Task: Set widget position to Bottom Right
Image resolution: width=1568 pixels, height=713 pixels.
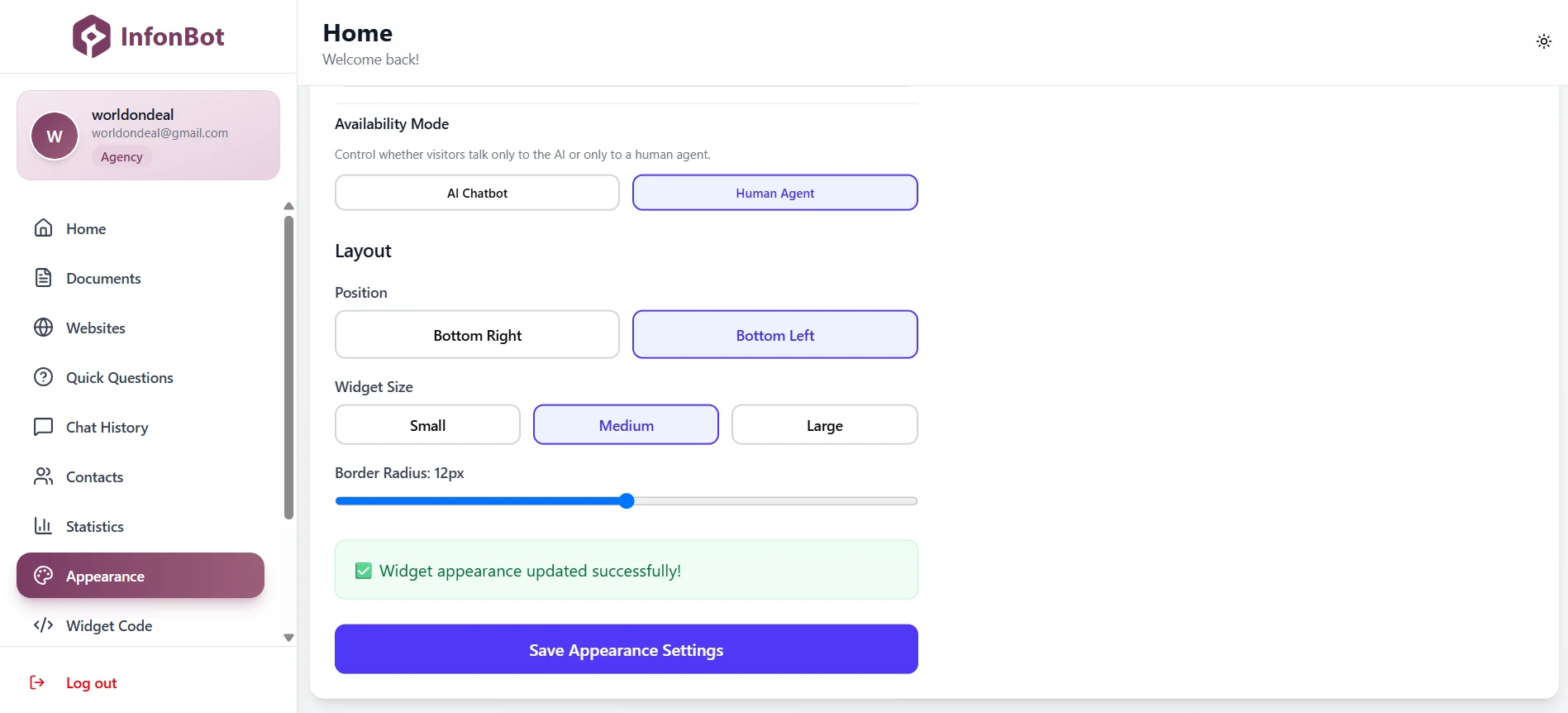Action: coord(477,335)
